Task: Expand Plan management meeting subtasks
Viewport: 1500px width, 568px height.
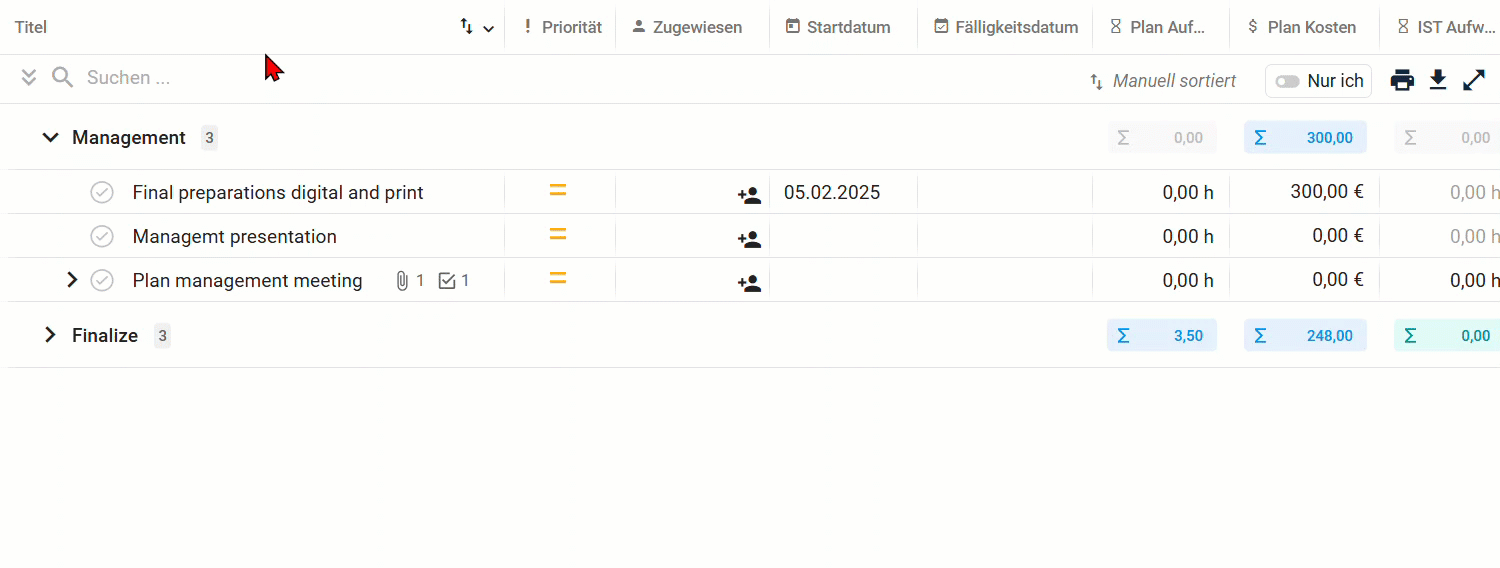Action: point(72,280)
